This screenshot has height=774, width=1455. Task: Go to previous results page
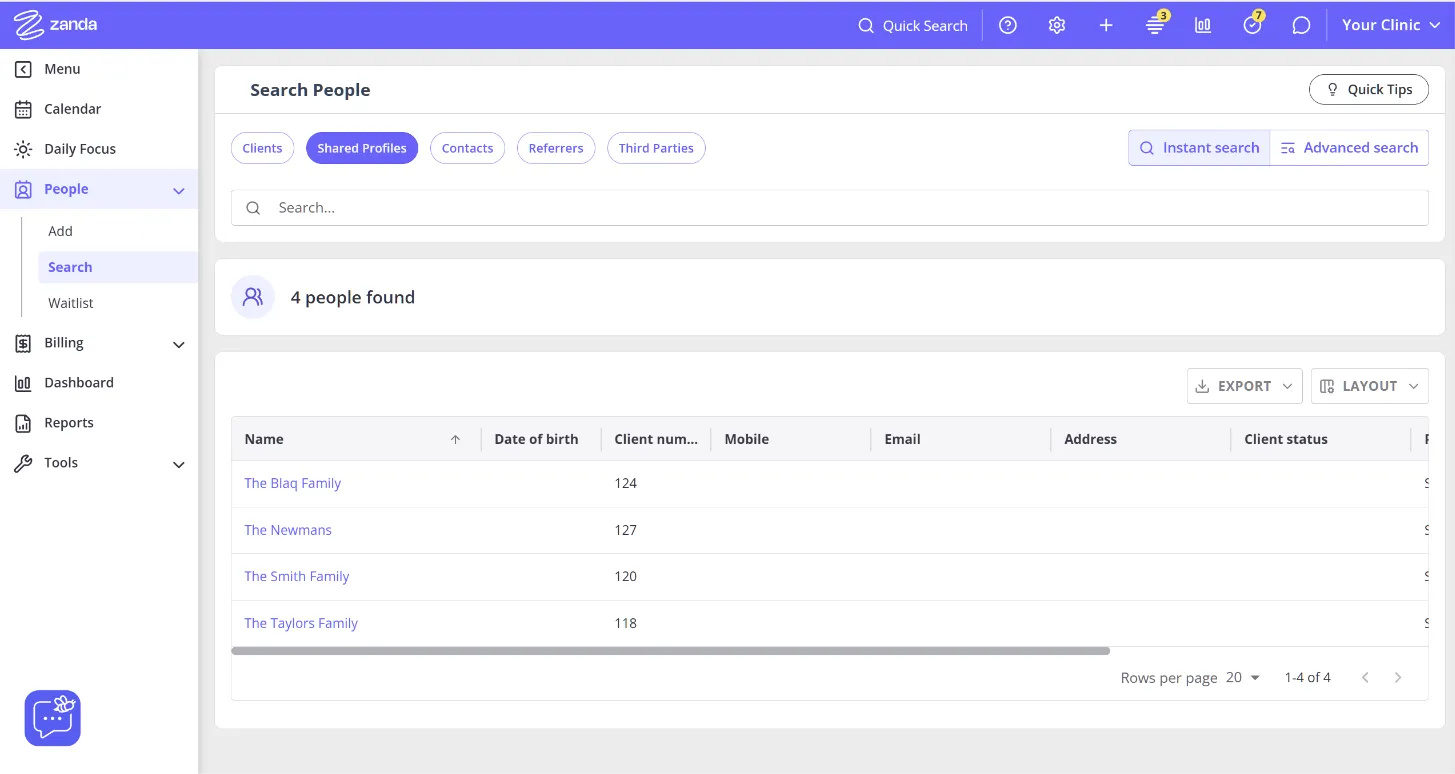1365,678
